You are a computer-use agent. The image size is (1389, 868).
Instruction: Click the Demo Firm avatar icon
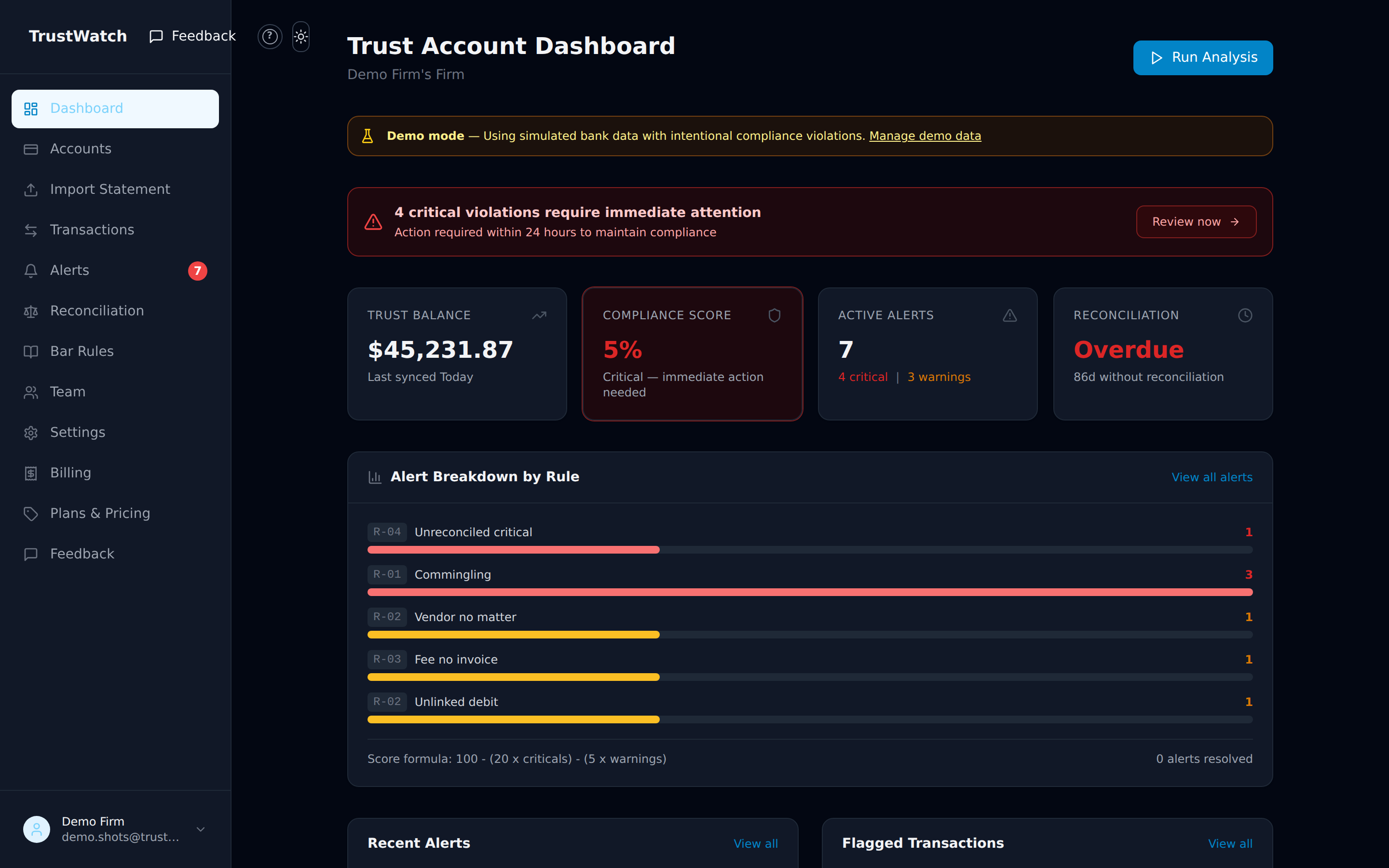pyautogui.click(x=37, y=829)
